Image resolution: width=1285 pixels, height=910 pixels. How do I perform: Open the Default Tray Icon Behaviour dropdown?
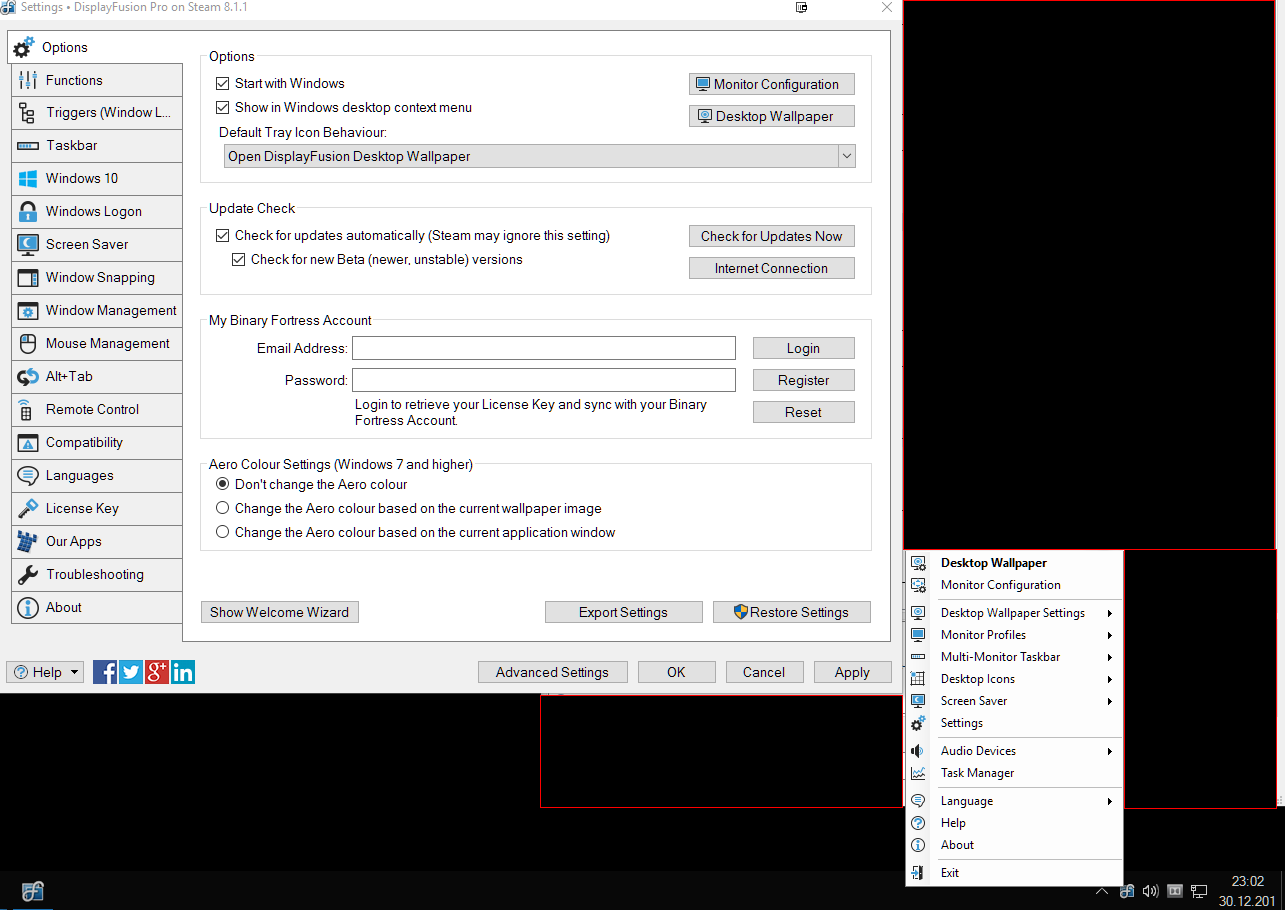(x=540, y=156)
